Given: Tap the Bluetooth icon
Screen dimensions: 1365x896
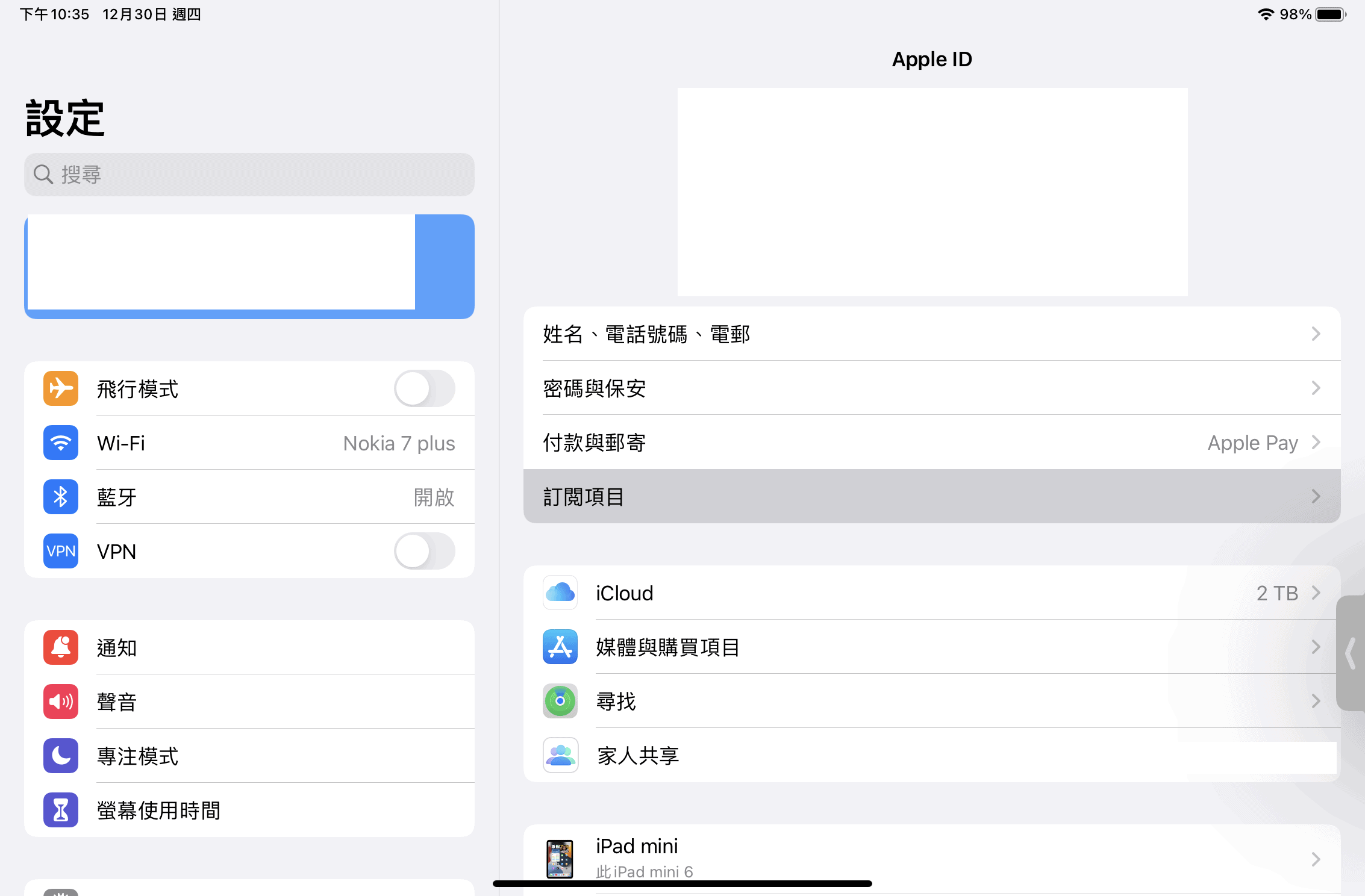Looking at the screenshot, I should click(61, 497).
